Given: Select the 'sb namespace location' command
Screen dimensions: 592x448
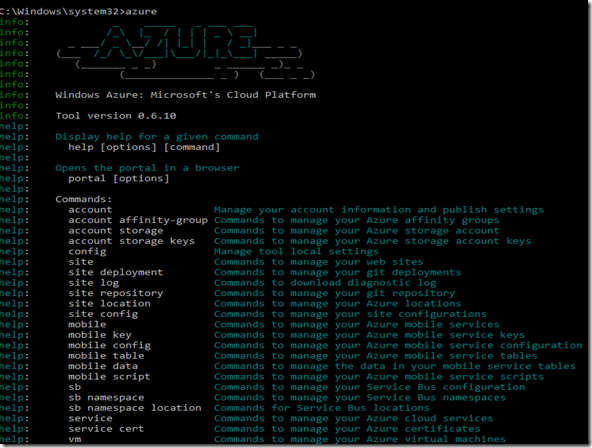Looking at the screenshot, I should tap(135, 408).
